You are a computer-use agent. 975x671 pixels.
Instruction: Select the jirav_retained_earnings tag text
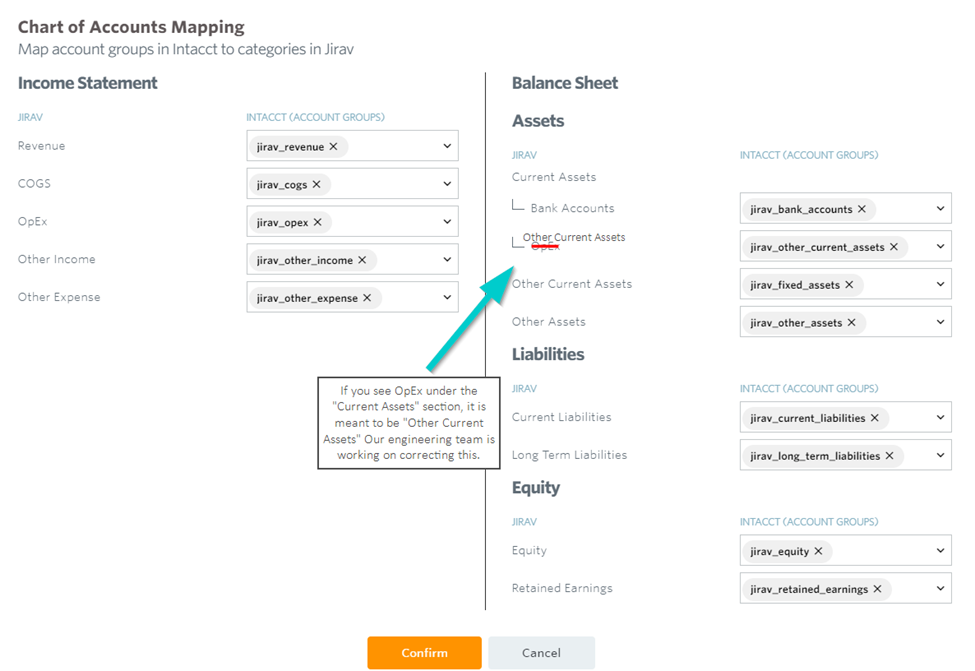pyautogui.click(x=809, y=589)
